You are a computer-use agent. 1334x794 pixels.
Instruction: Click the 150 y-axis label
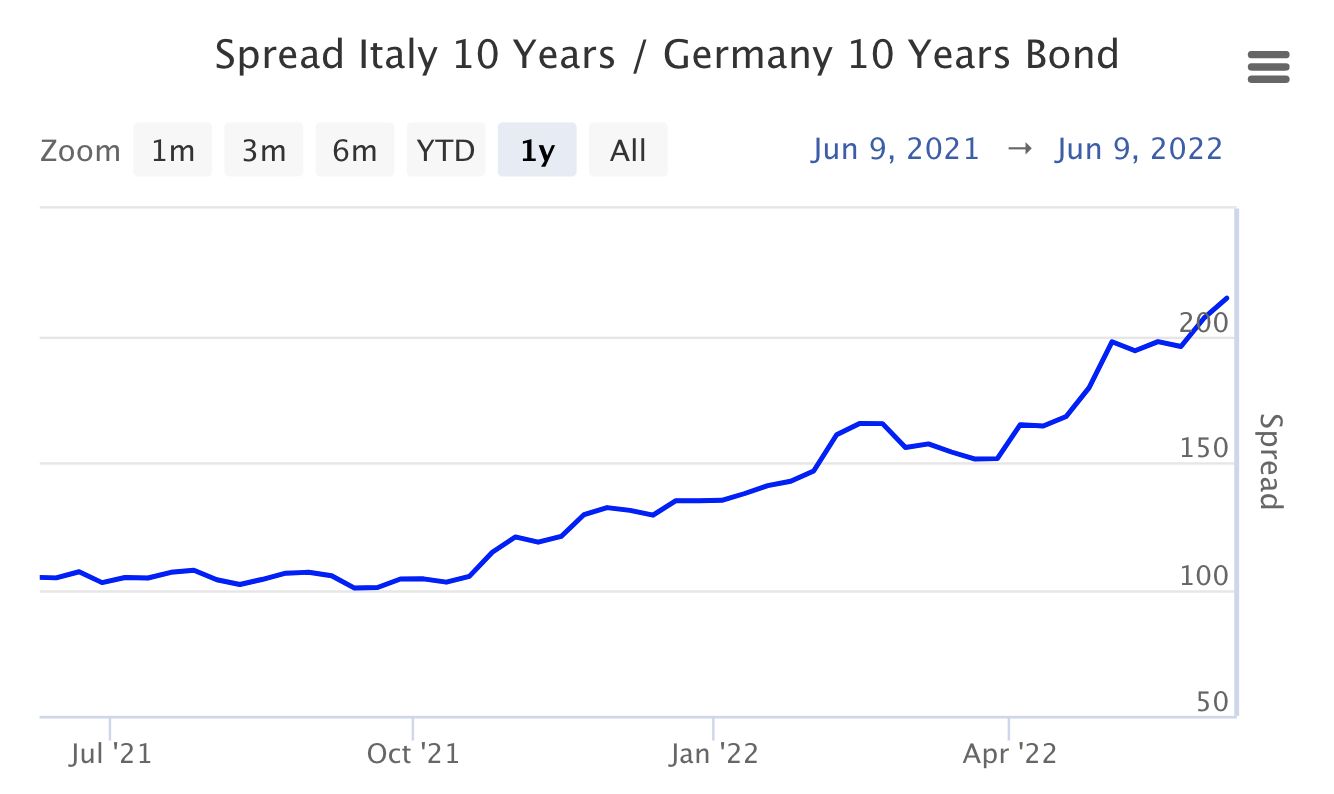tap(1203, 448)
